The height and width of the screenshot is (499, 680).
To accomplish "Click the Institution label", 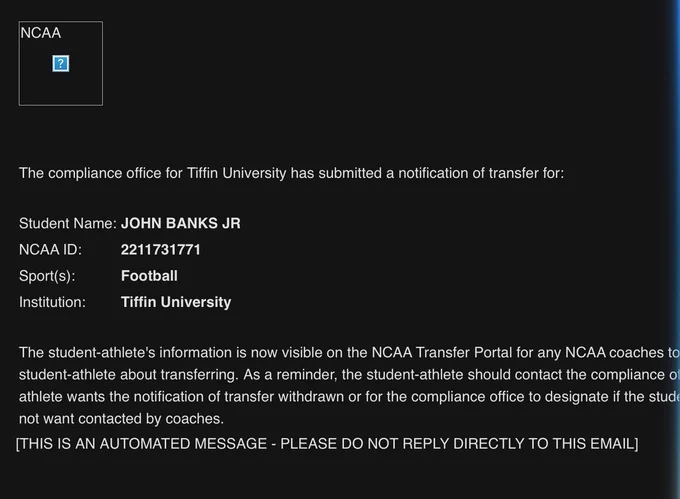I will (x=52, y=302).
